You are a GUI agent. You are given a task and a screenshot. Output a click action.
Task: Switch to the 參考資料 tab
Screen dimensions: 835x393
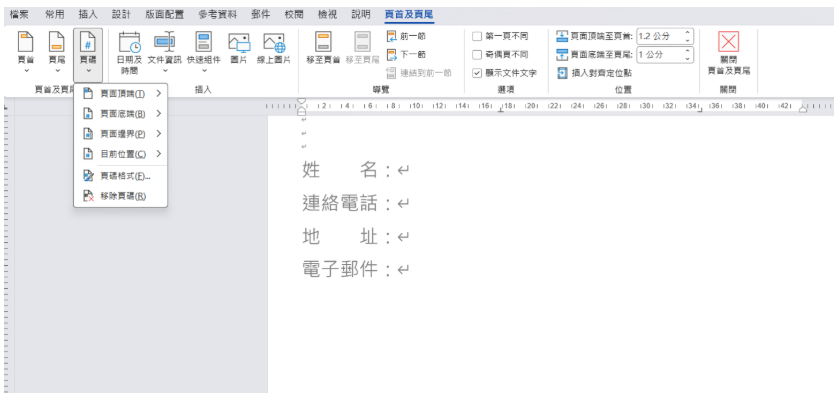pos(218,15)
